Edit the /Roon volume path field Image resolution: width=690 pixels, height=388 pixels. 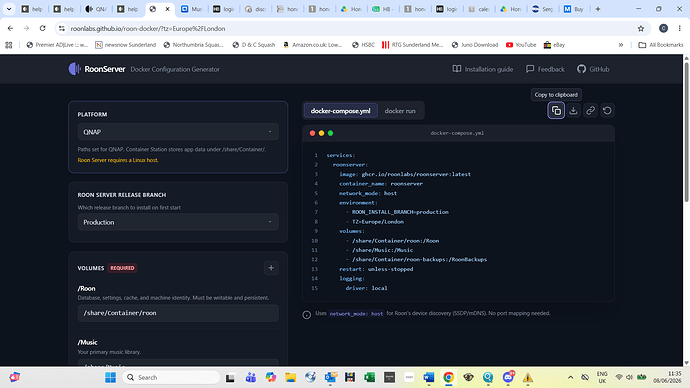178,313
